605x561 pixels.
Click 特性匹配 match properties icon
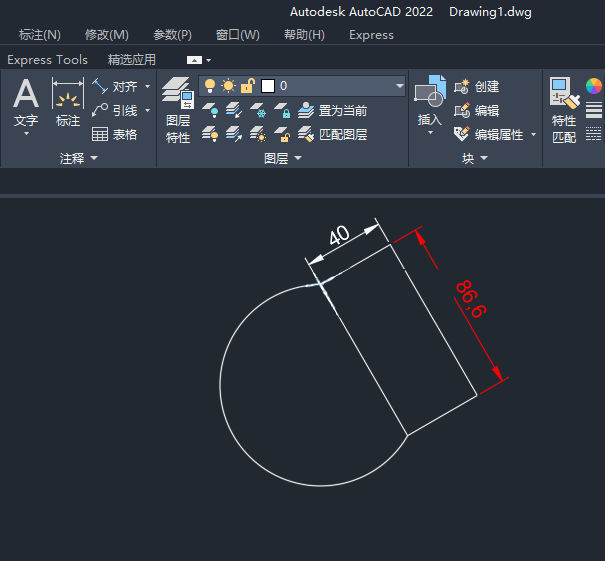[564, 110]
